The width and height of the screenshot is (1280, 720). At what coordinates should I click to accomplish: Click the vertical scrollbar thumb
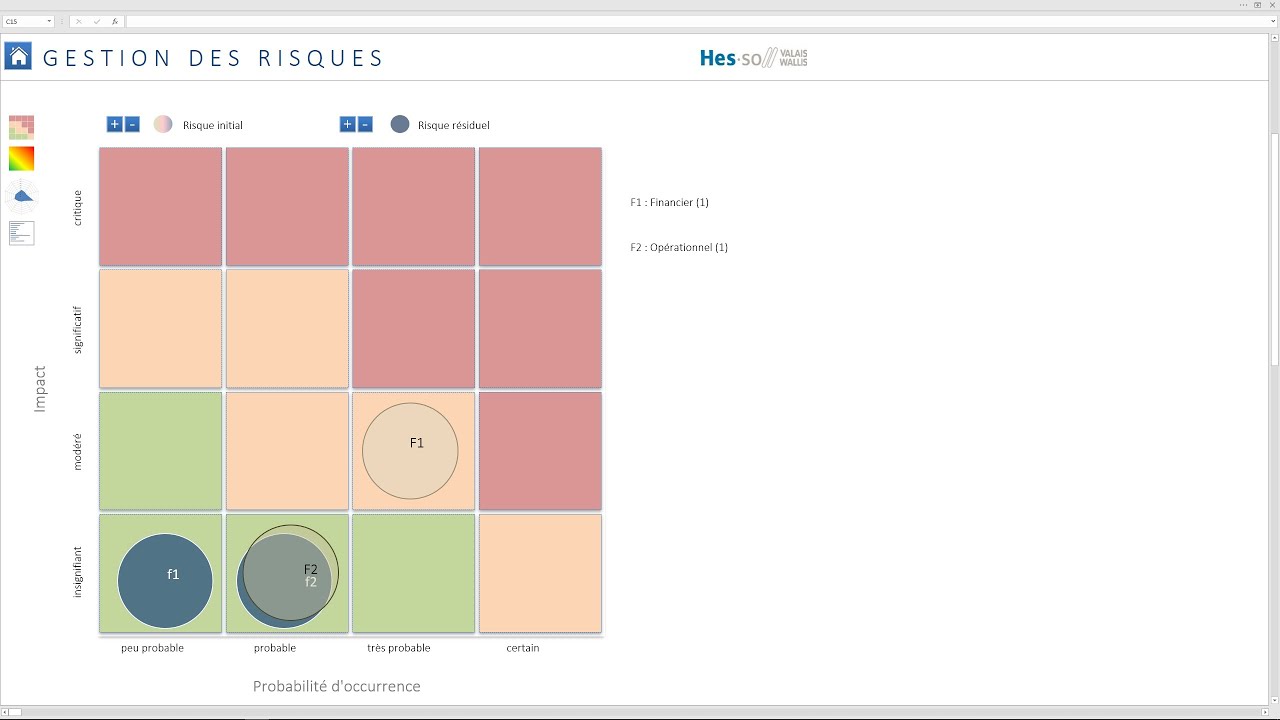(1274, 248)
